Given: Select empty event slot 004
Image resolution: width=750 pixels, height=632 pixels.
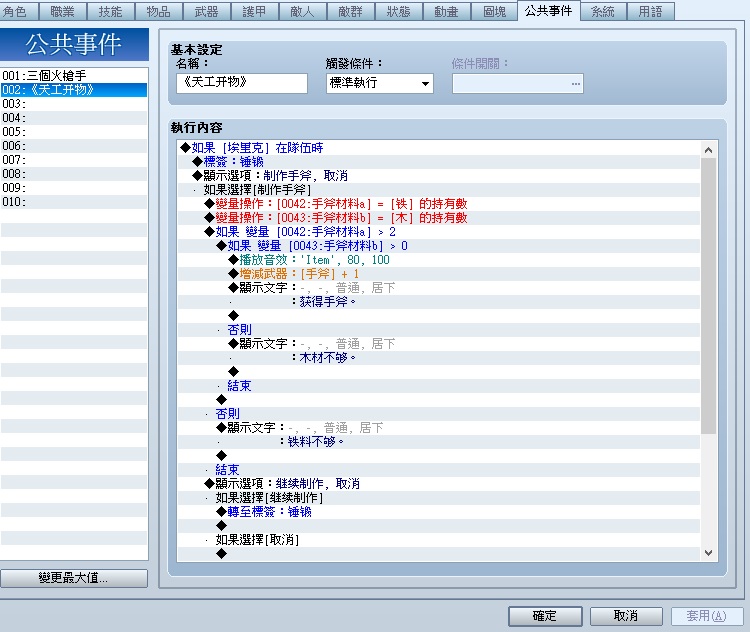Looking at the screenshot, I should click(x=74, y=118).
